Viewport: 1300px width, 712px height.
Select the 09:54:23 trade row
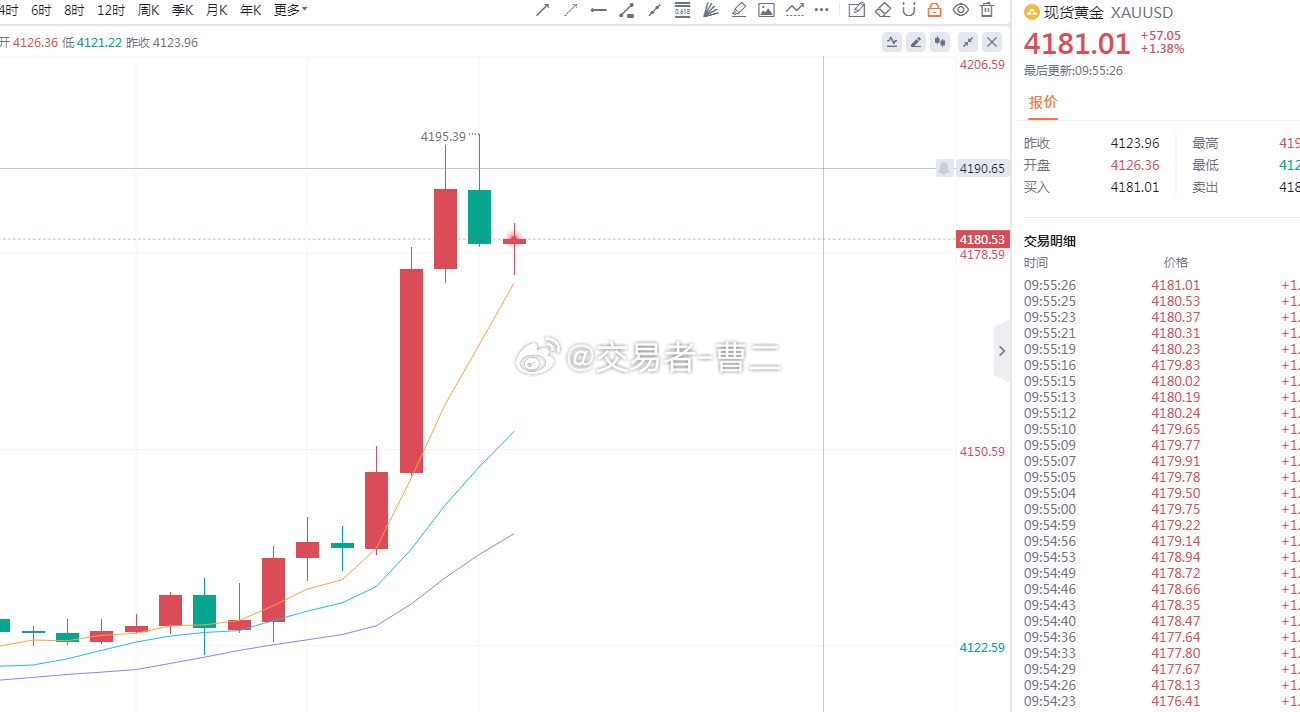click(1160, 701)
